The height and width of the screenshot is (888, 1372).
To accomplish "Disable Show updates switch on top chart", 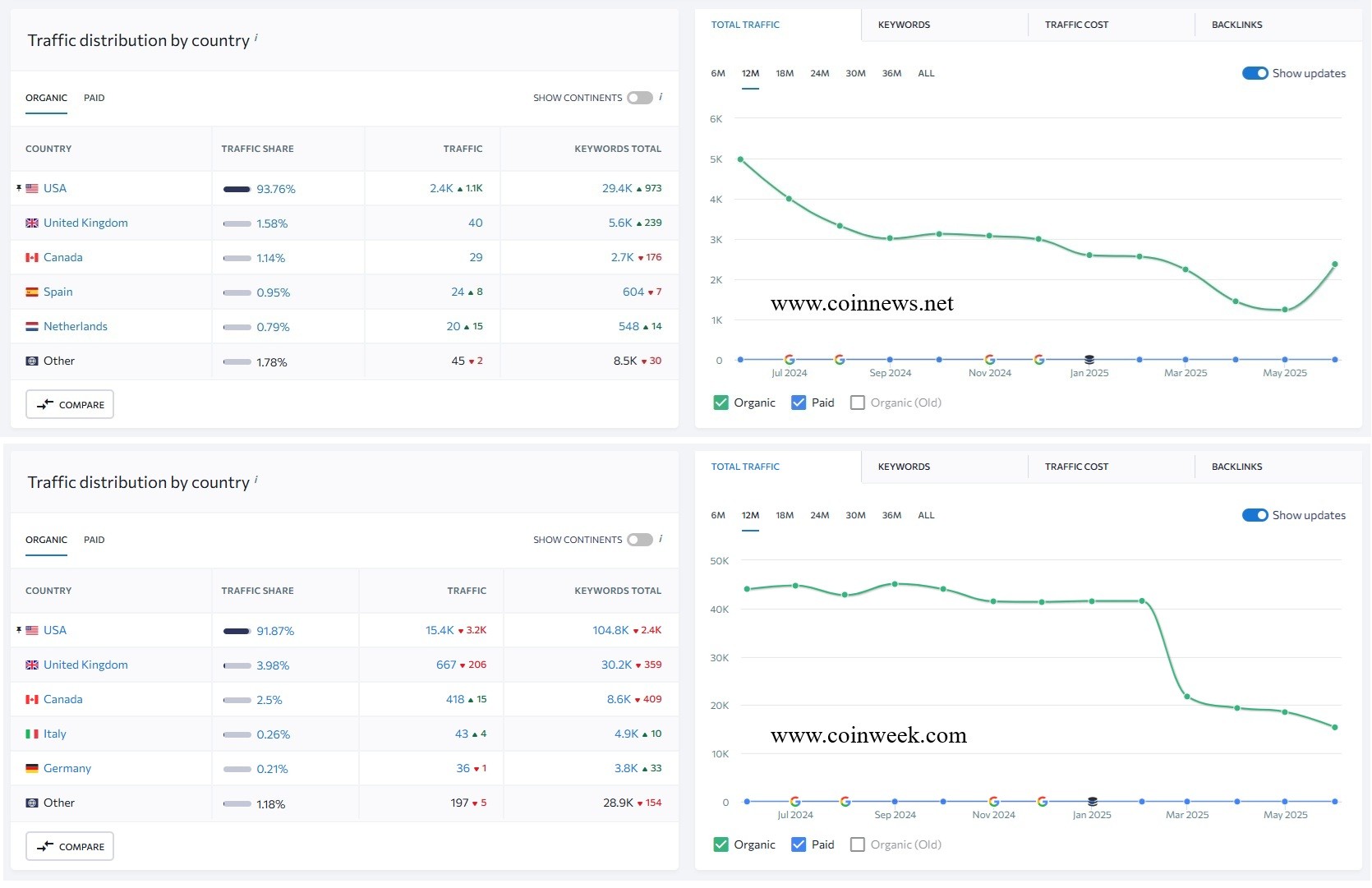I will pos(1255,73).
